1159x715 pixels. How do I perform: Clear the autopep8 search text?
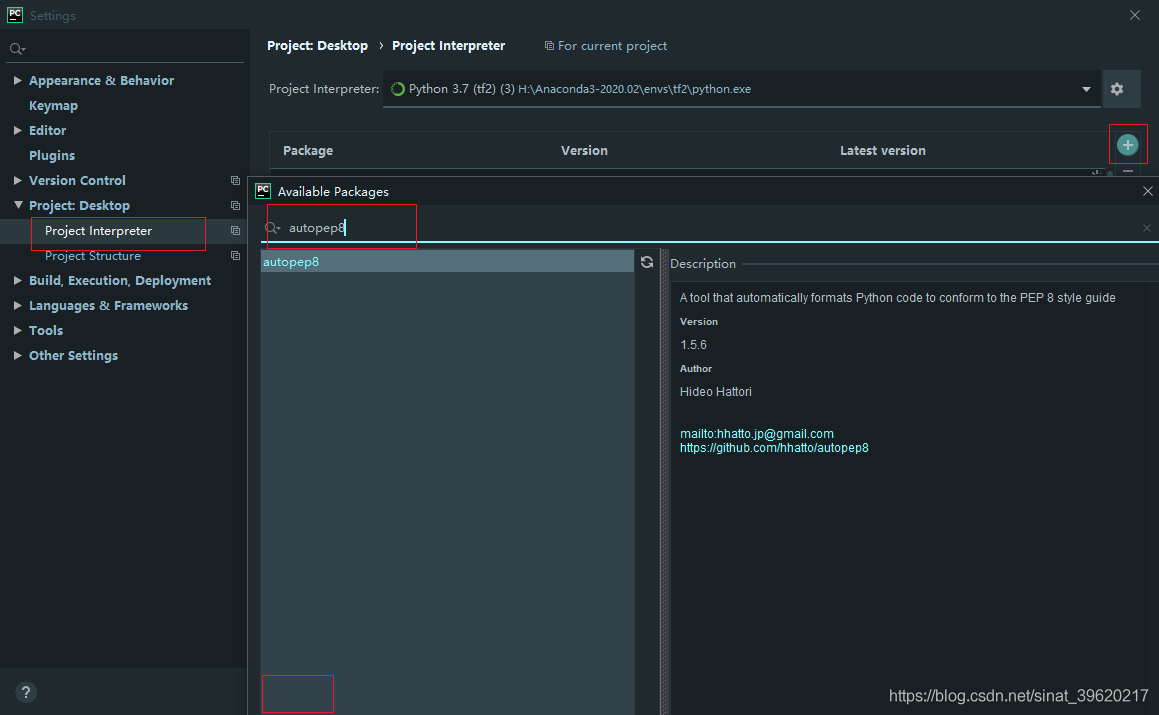[1146, 228]
